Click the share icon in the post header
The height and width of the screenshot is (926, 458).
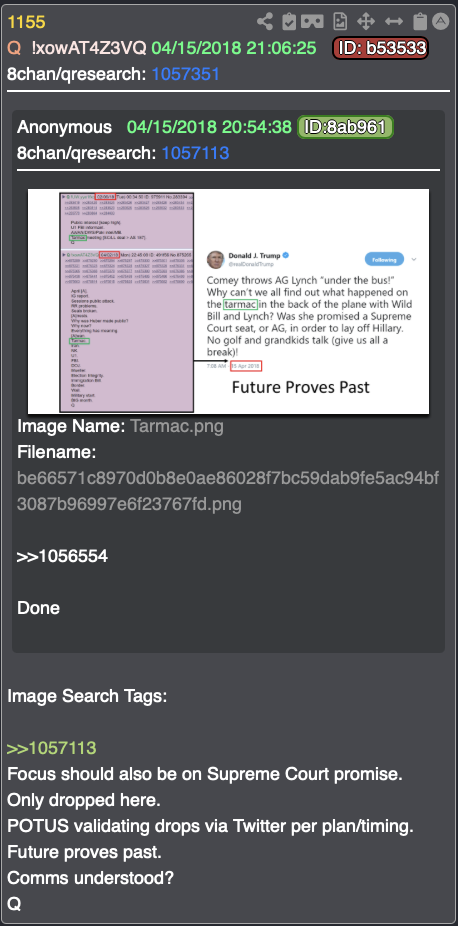(265, 22)
